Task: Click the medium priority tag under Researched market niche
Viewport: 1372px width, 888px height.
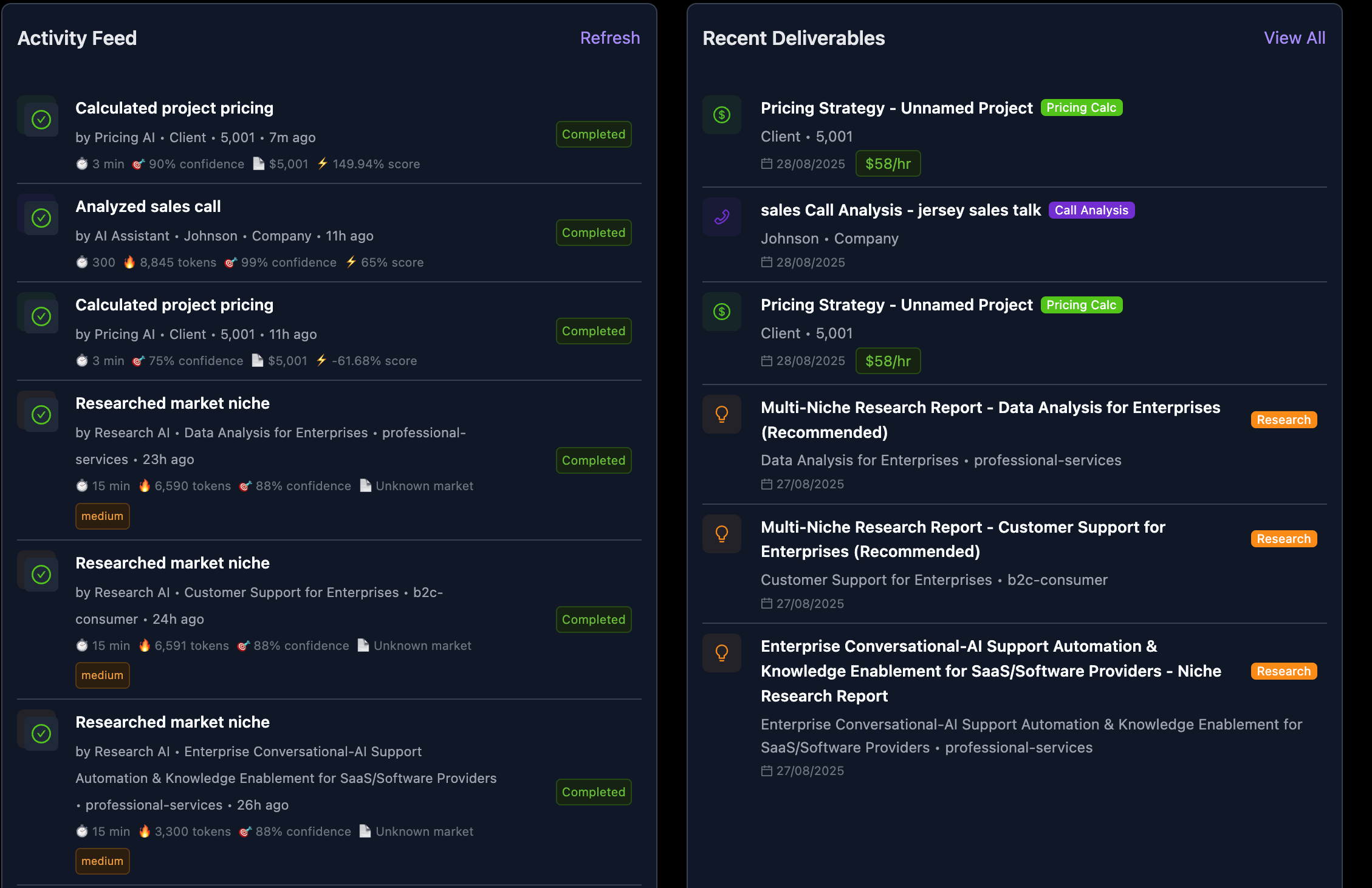Action: [x=102, y=516]
